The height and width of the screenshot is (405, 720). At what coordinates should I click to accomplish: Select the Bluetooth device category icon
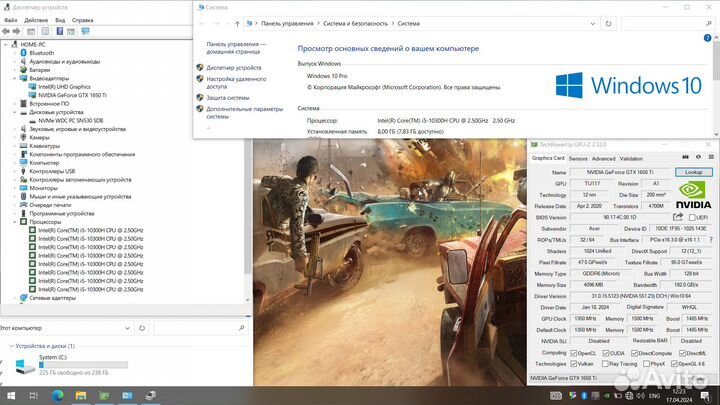click(x=23, y=53)
